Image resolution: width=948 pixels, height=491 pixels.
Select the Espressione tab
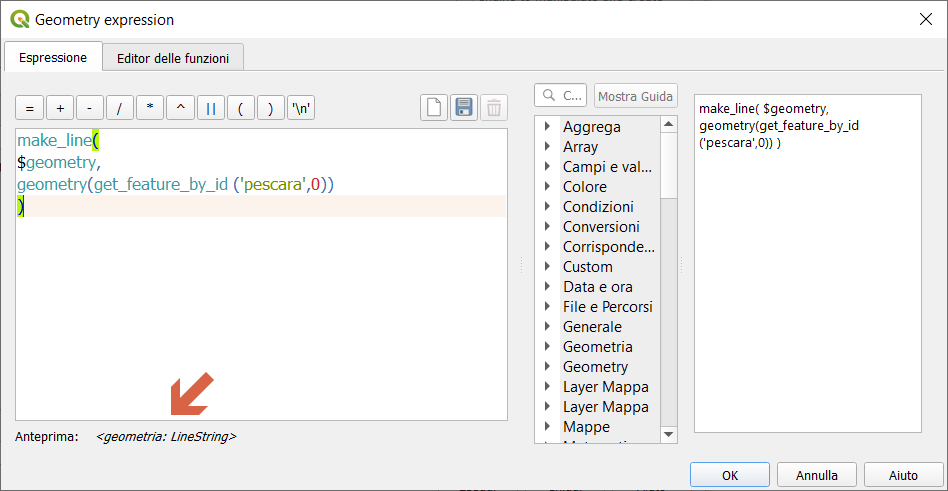[53, 58]
